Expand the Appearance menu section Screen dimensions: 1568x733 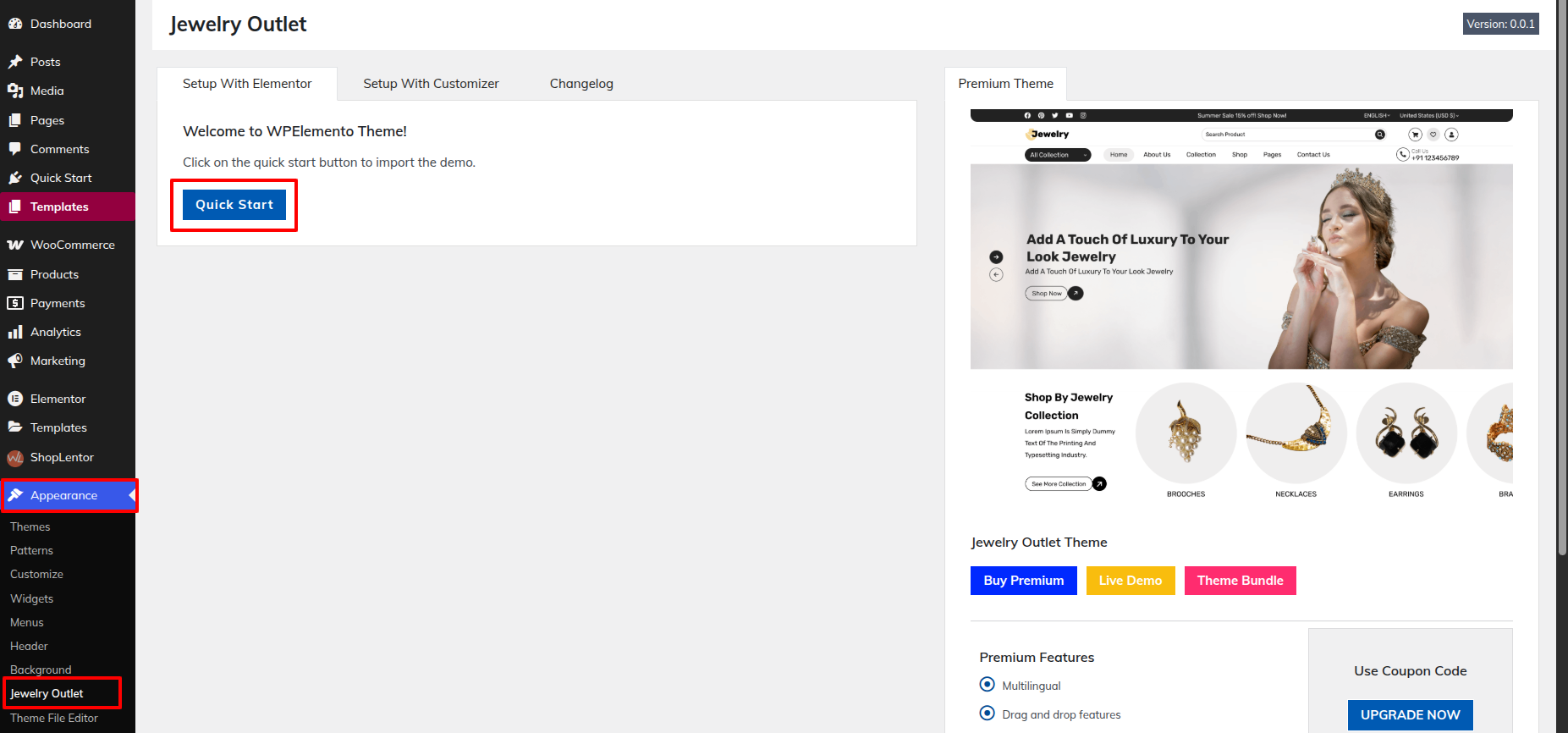[x=63, y=495]
